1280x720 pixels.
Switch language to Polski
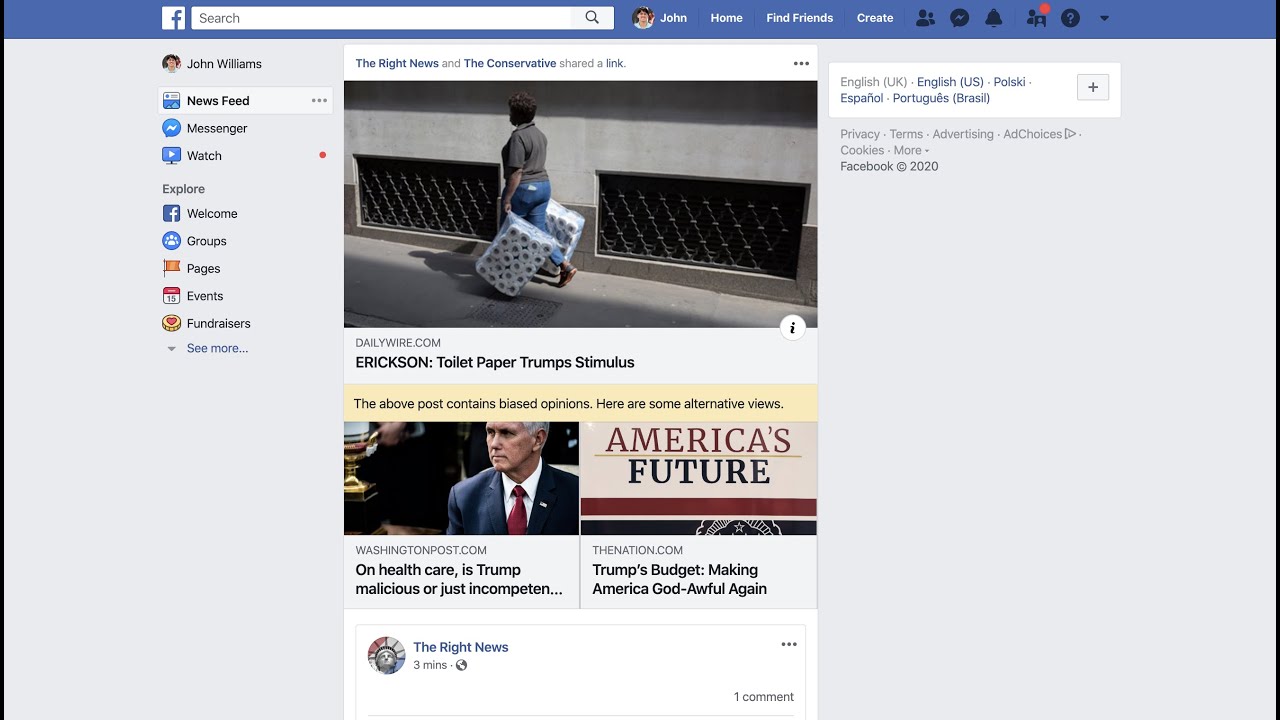click(x=1009, y=82)
